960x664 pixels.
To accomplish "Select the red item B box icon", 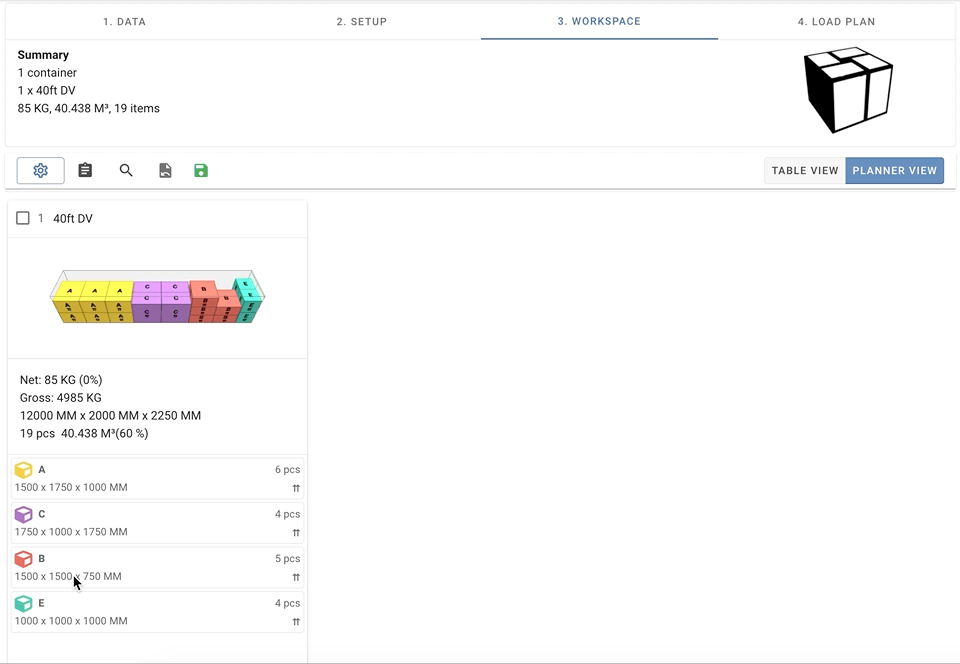I will (23, 559).
